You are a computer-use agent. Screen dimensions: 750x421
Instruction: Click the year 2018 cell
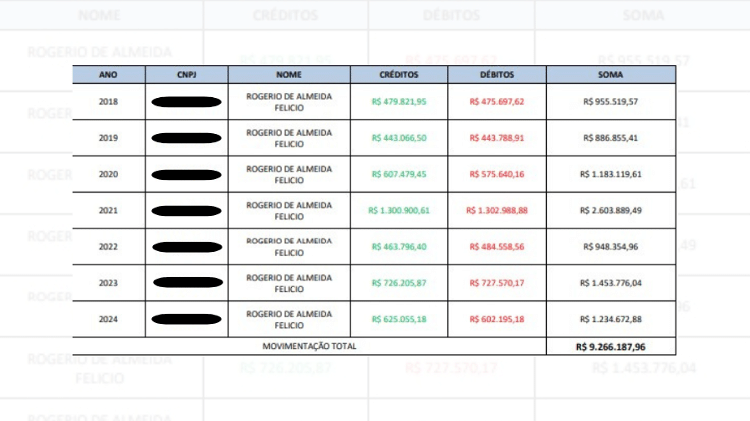(109, 101)
